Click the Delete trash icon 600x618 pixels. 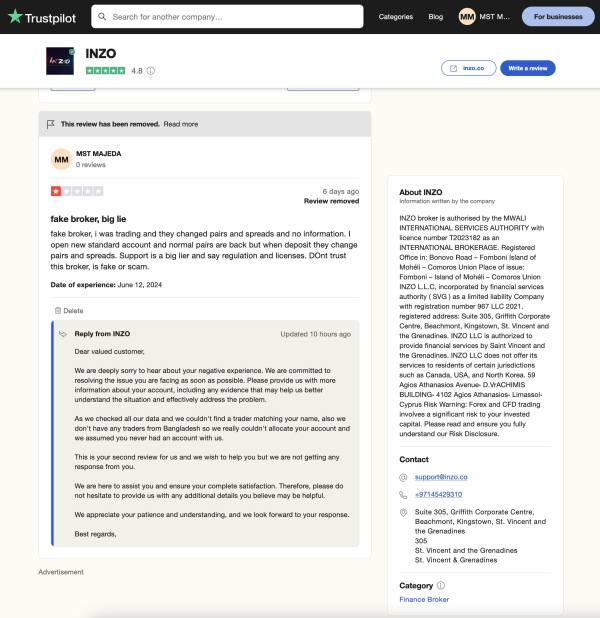point(58,311)
